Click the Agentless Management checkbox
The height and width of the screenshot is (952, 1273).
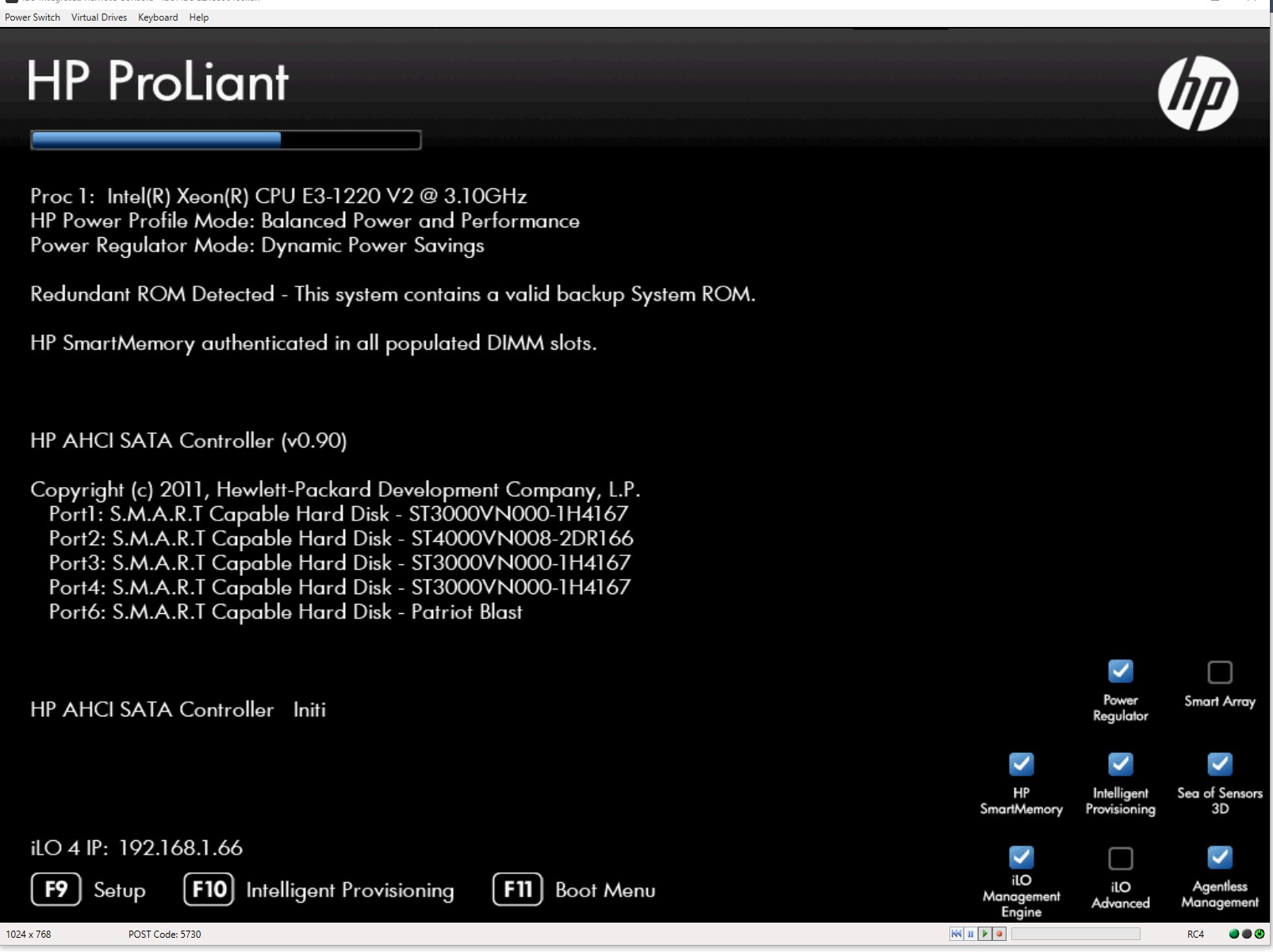[1220, 857]
